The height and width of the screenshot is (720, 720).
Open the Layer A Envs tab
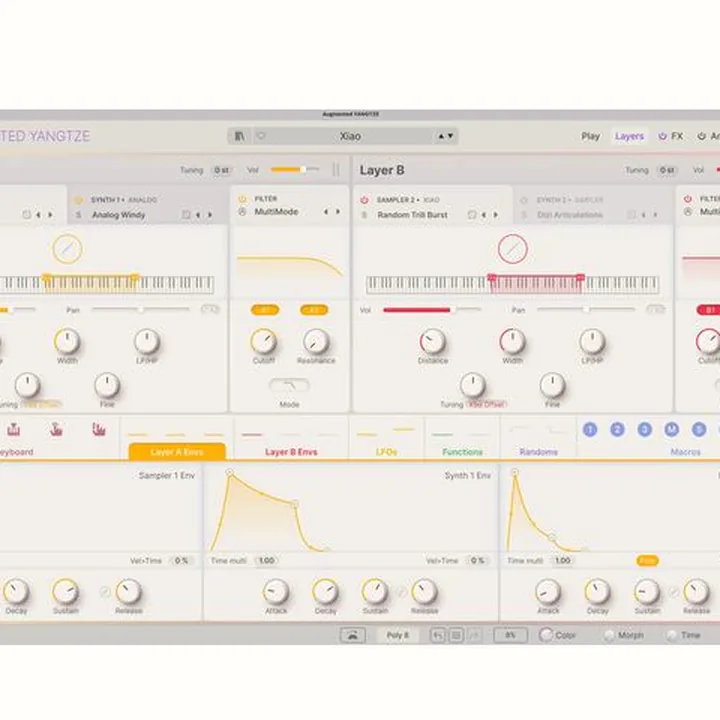(177, 452)
